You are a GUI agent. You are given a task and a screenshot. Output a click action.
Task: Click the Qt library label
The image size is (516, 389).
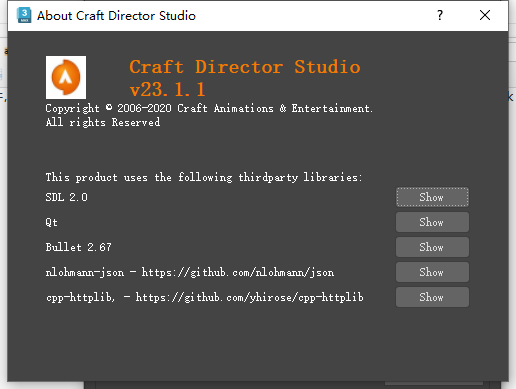[x=52, y=222]
